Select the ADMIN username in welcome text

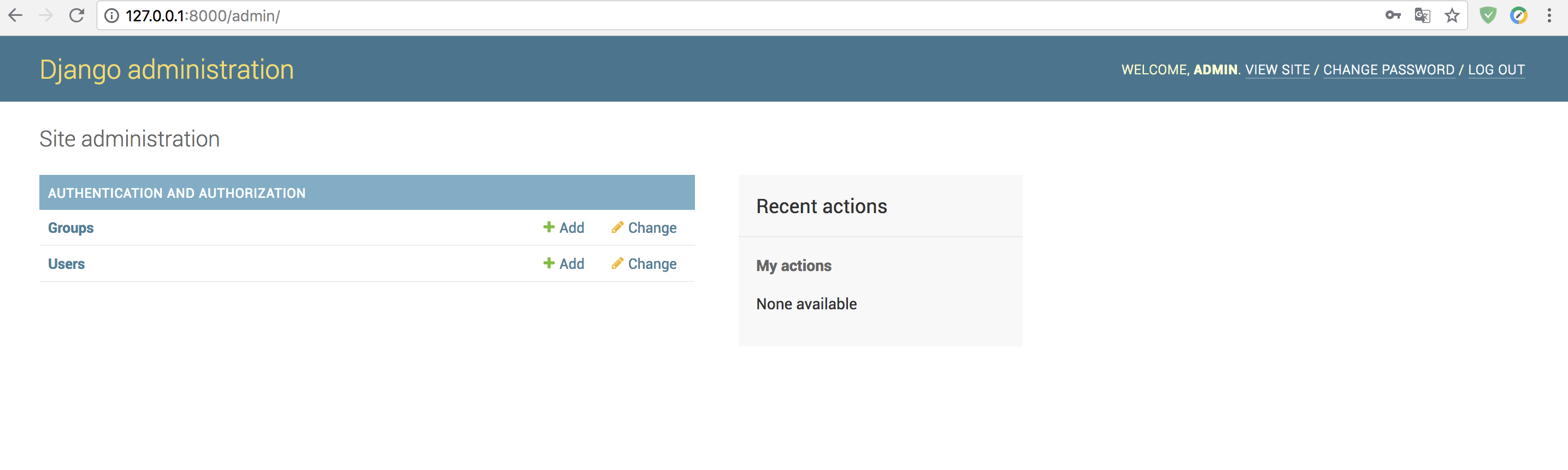[x=1215, y=70]
